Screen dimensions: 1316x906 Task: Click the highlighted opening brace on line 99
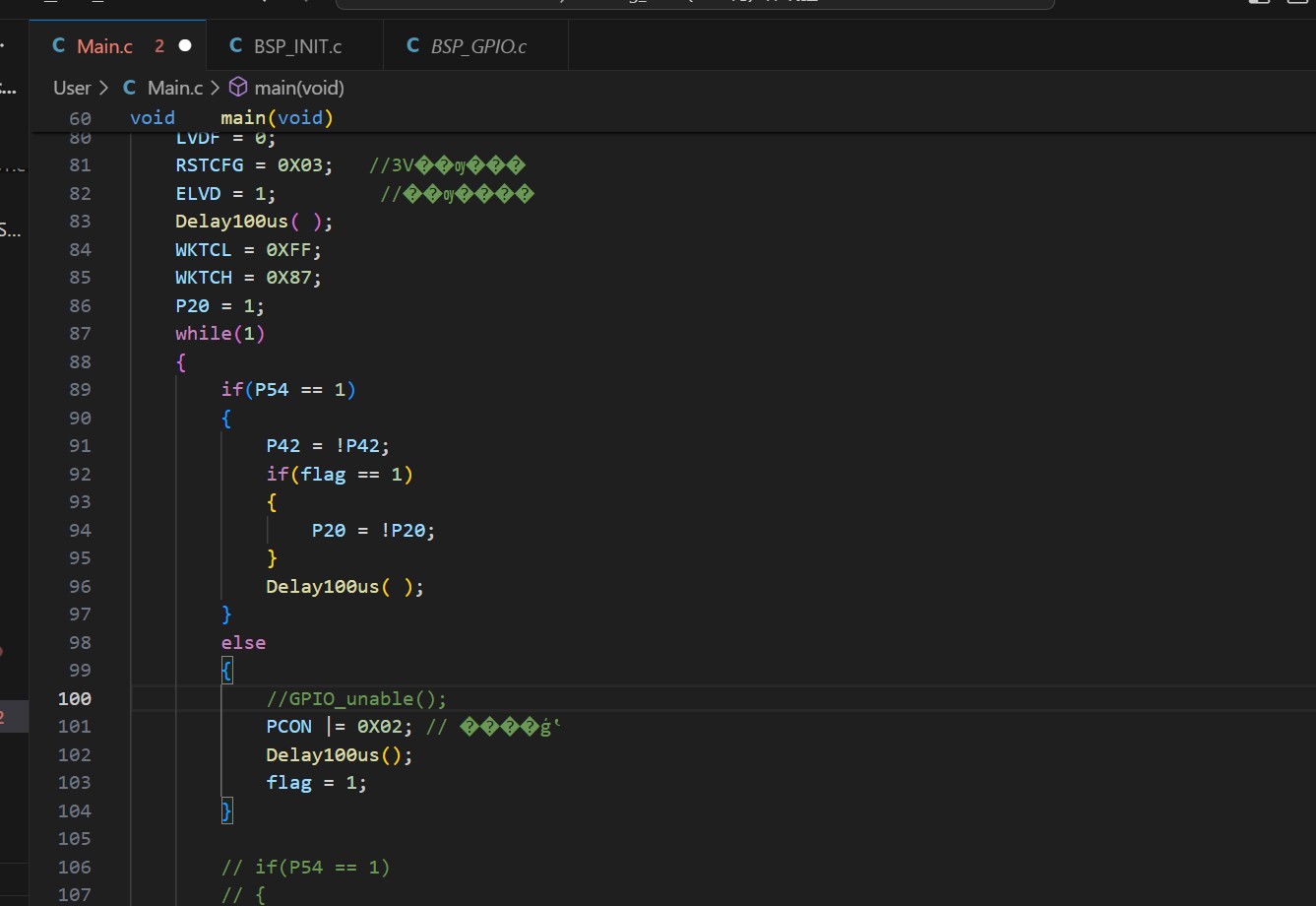point(226,671)
